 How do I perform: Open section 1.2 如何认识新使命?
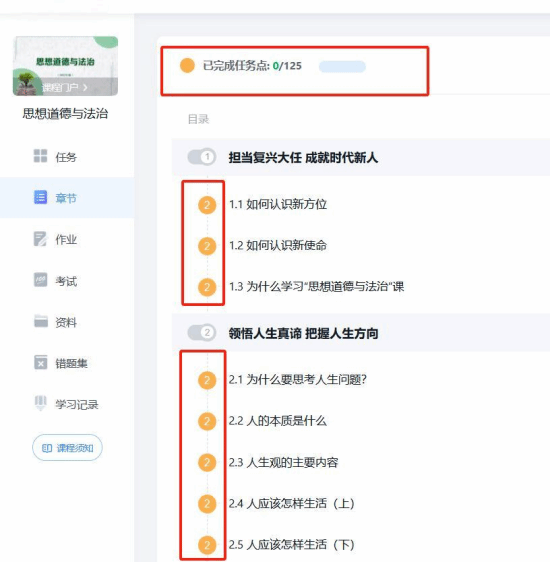coord(278,246)
